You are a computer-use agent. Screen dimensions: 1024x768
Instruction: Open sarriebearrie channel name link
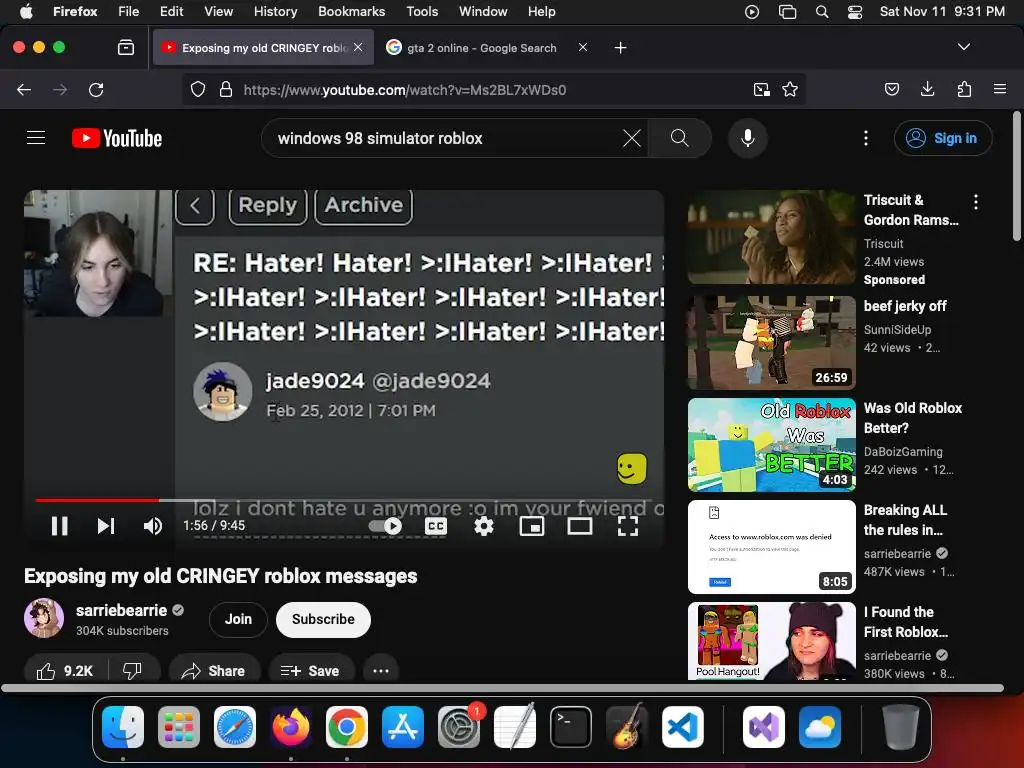121,610
